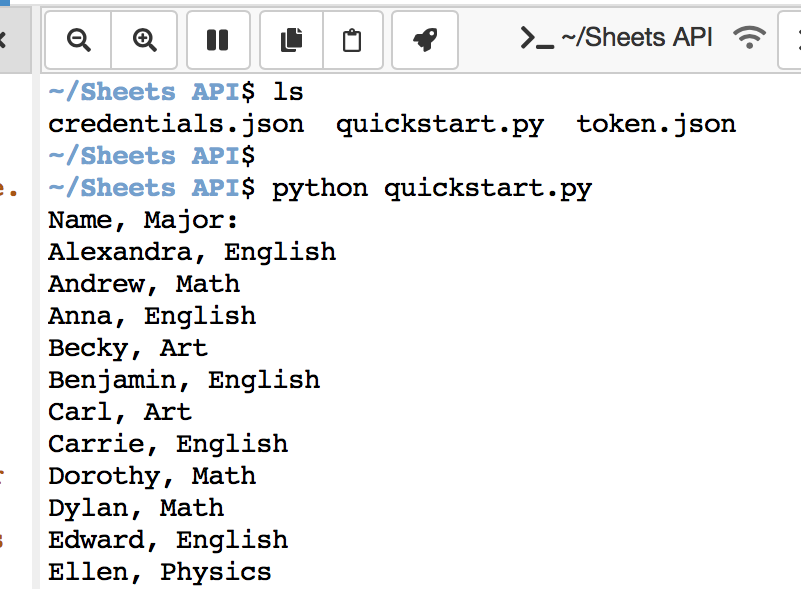Click the 'Alexandra, English' output row
801x589 pixels.
coord(192,252)
